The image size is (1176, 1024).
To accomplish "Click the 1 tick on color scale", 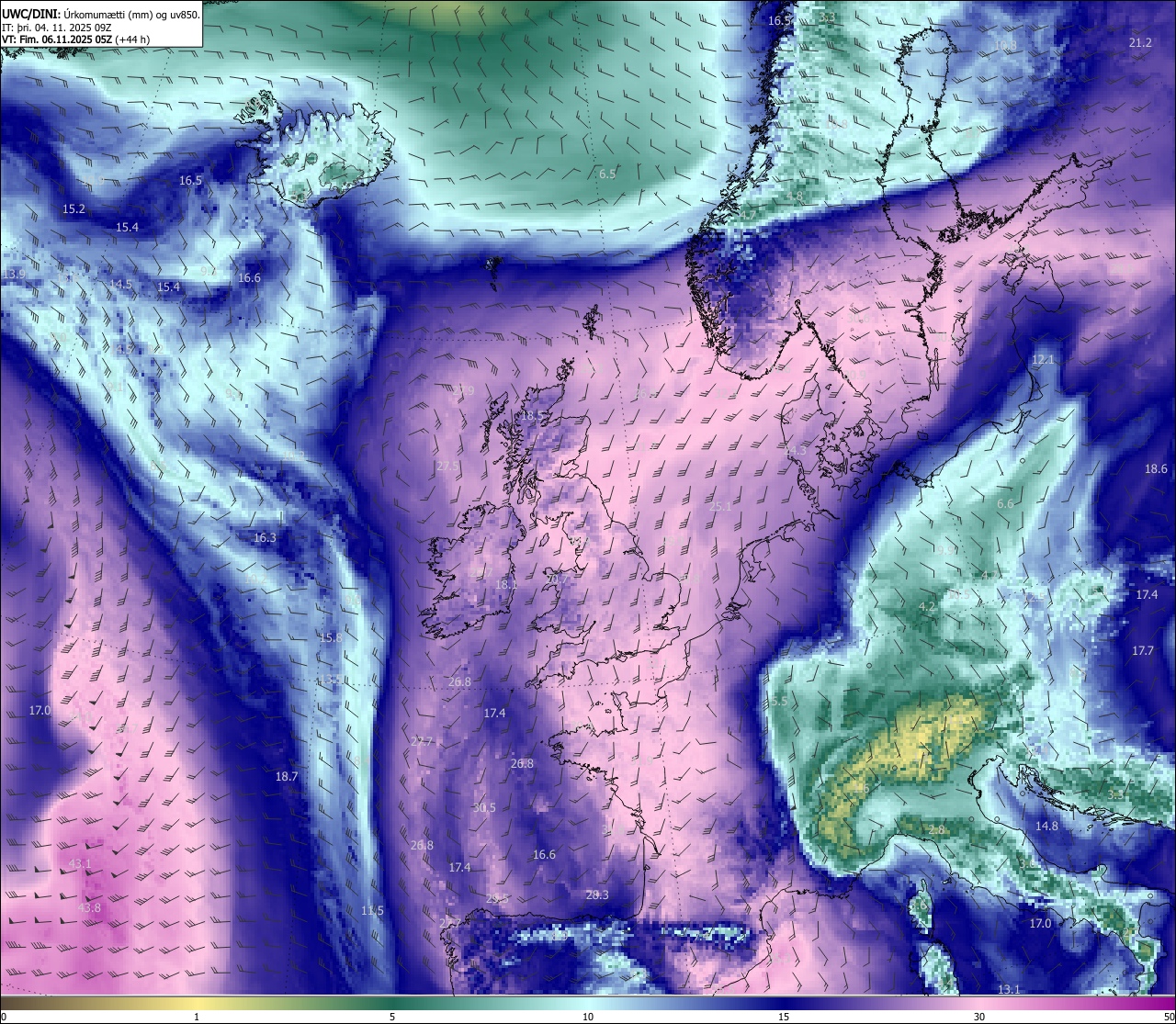I will pos(196,1017).
